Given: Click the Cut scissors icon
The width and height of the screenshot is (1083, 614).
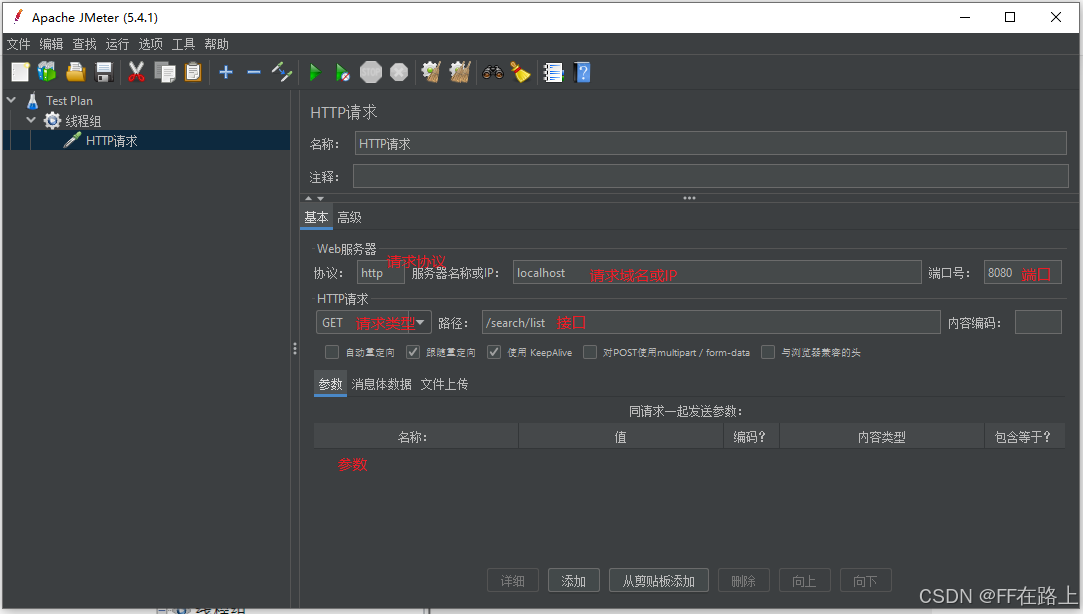Looking at the screenshot, I should pyautogui.click(x=136, y=72).
